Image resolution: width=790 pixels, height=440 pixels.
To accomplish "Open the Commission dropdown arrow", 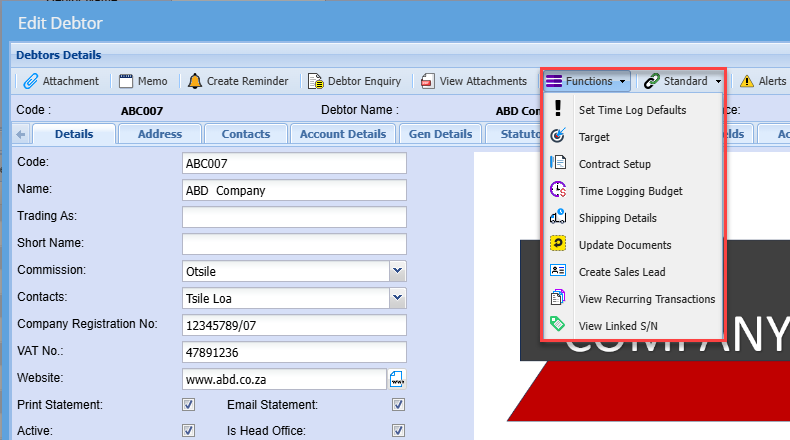I will 398,271.
